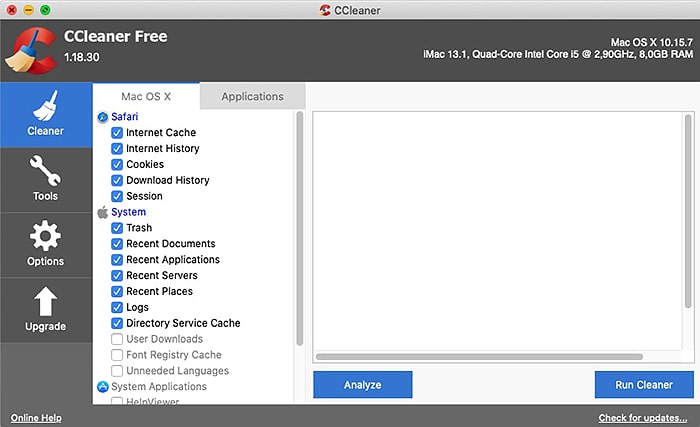Click the CCleaner Free title text

[x=116, y=37]
